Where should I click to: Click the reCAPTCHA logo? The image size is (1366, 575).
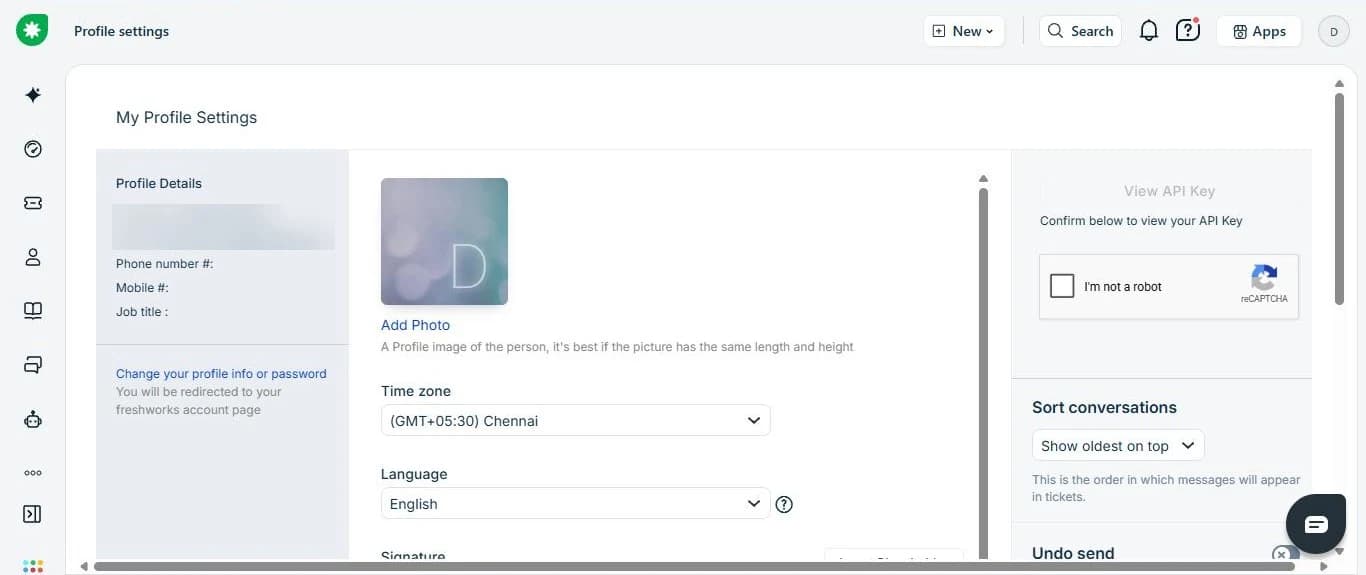click(x=1264, y=278)
